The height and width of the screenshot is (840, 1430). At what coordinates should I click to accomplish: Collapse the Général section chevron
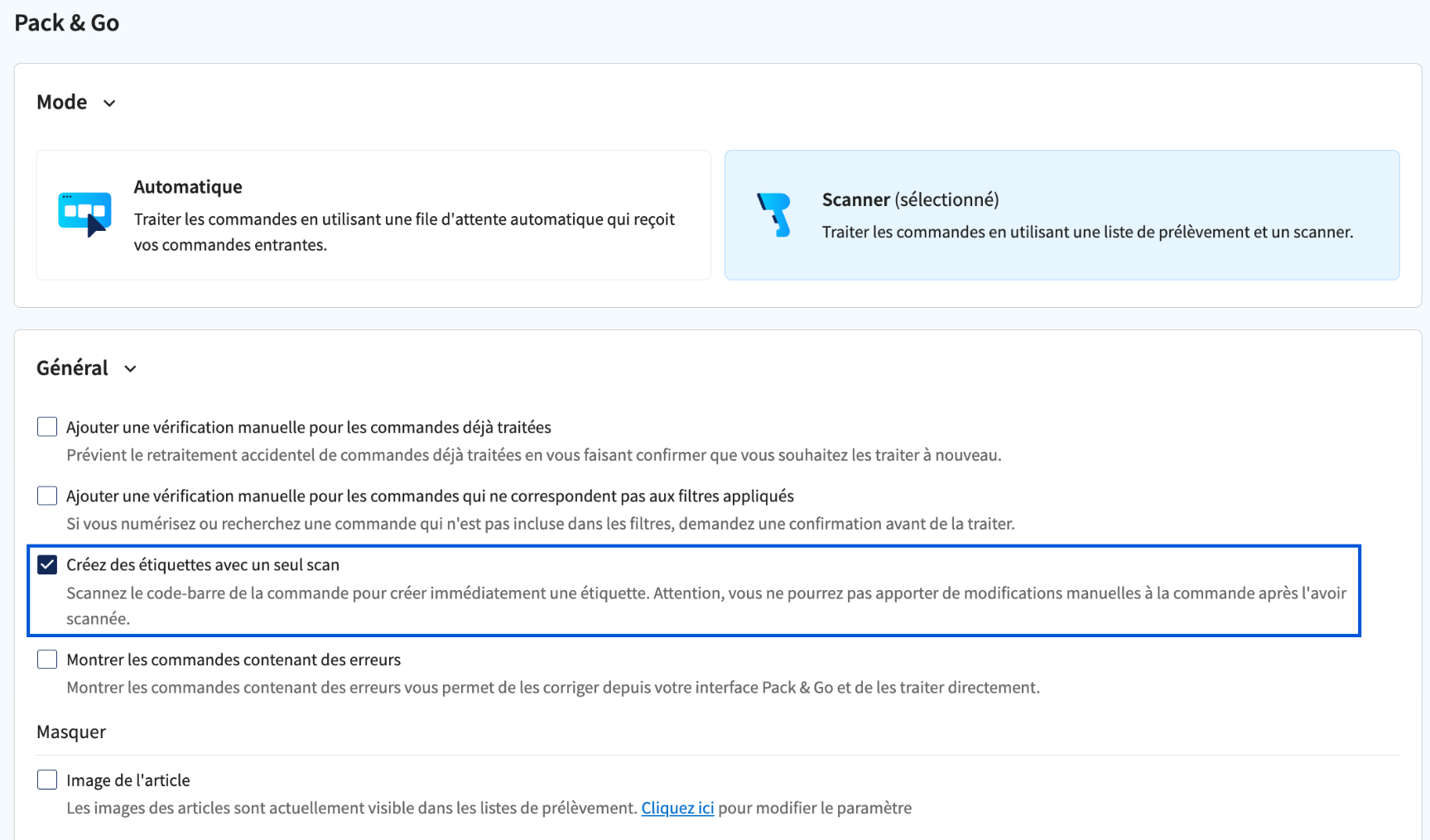click(x=130, y=368)
